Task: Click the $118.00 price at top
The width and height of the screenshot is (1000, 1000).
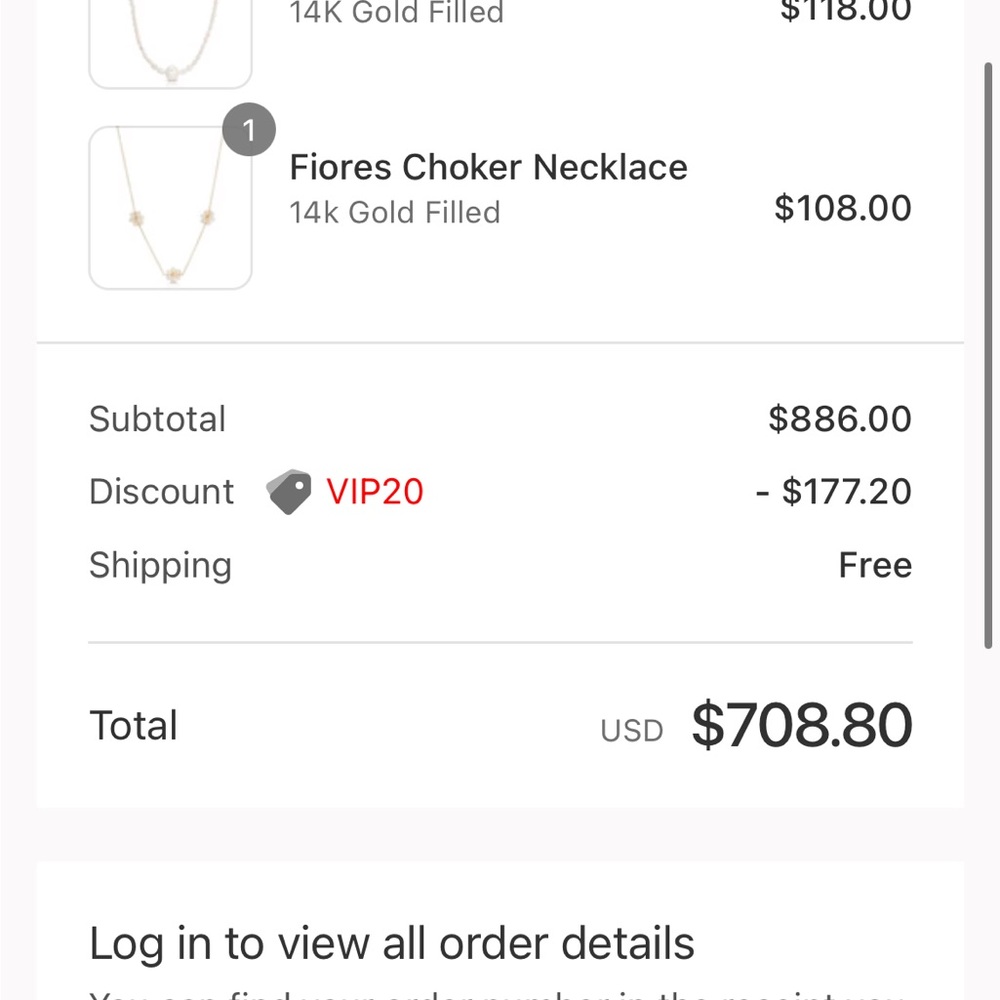Action: coord(846,10)
